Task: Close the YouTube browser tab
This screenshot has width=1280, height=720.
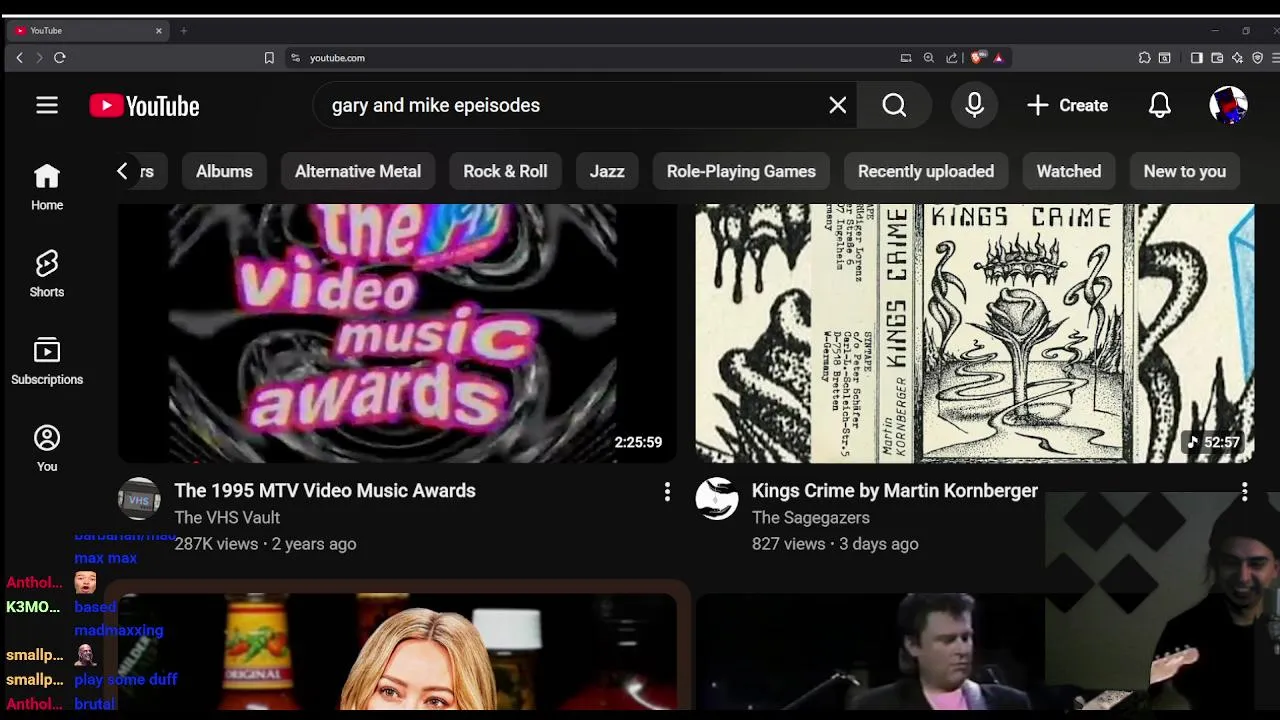Action: click(x=158, y=31)
